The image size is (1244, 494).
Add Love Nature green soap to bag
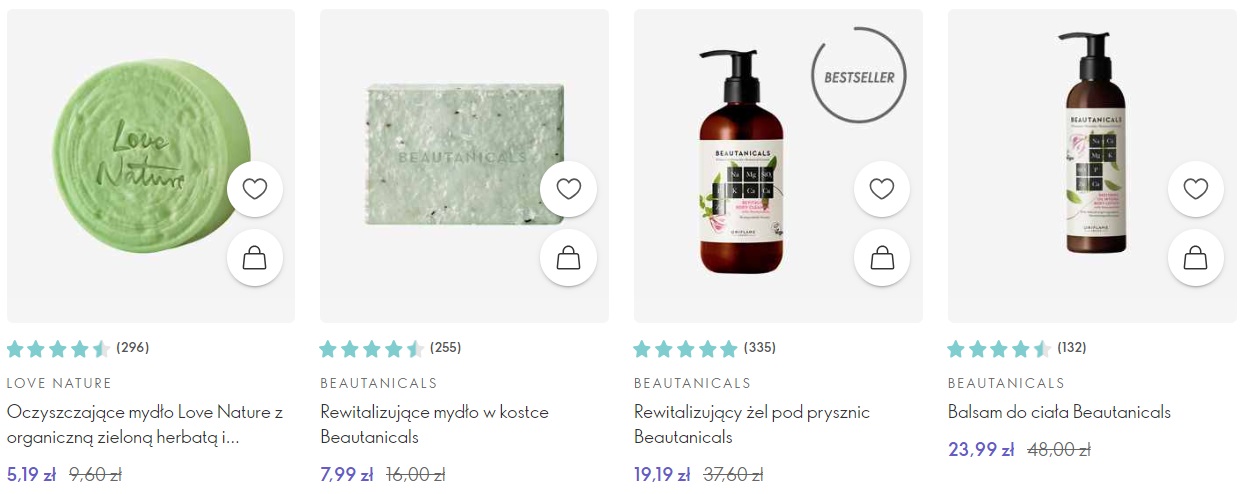255,258
